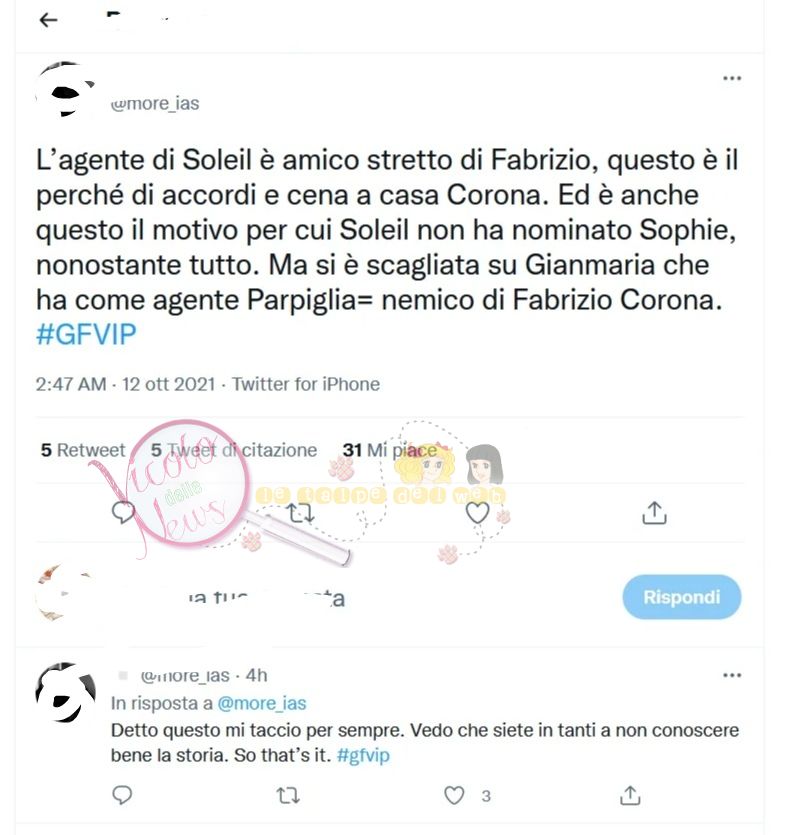Open the #GFVIP hashtag in main tweet
This screenshot has width=789, height=835.
pos(86,334)
